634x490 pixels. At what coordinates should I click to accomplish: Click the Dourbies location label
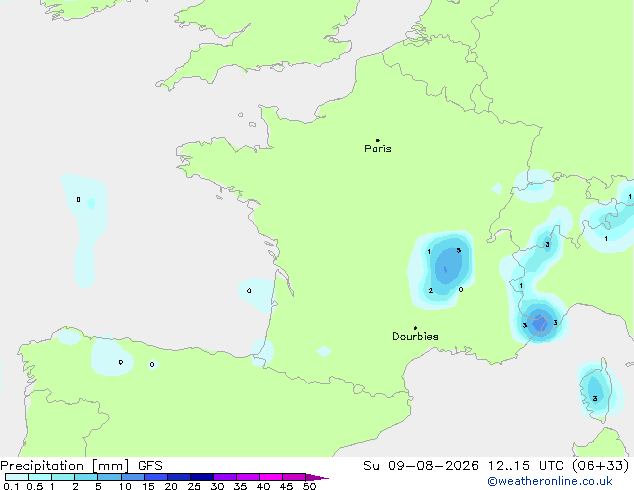click(415, 336)
